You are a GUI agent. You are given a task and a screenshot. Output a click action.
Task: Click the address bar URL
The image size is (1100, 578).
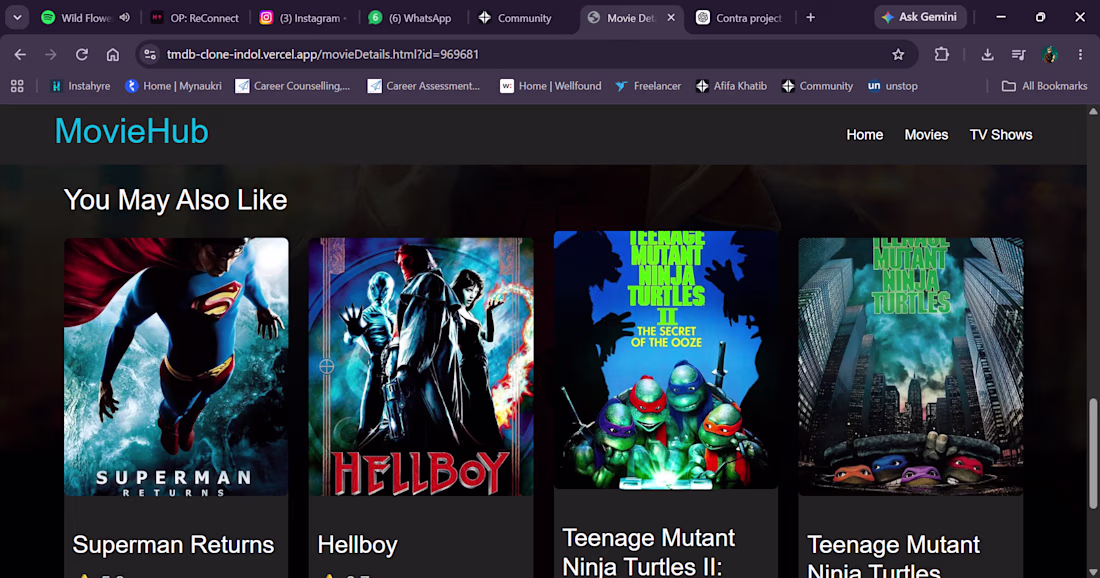point(323,54)
